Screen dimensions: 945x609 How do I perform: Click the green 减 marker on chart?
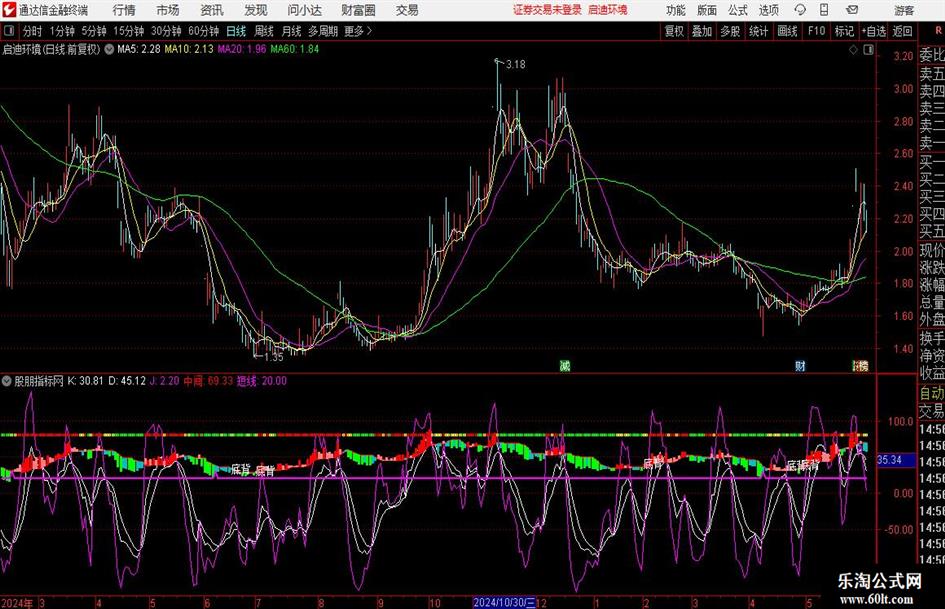click(x=564, y=366)
